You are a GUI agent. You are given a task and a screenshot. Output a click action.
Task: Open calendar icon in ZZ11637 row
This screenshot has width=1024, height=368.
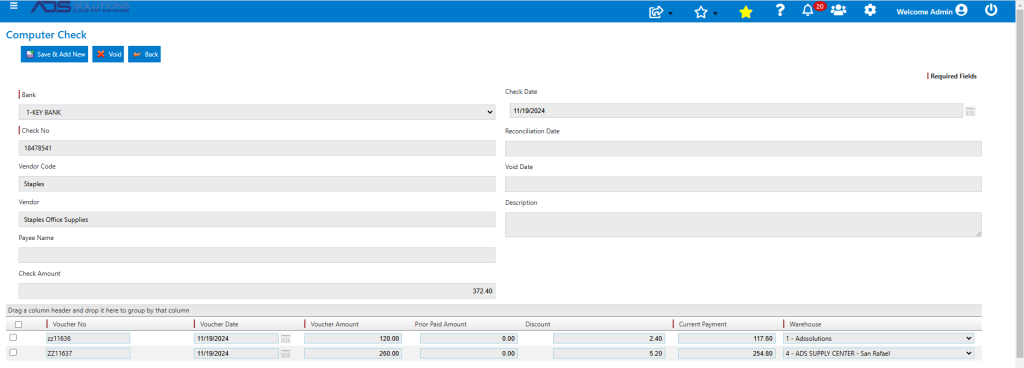285,354
